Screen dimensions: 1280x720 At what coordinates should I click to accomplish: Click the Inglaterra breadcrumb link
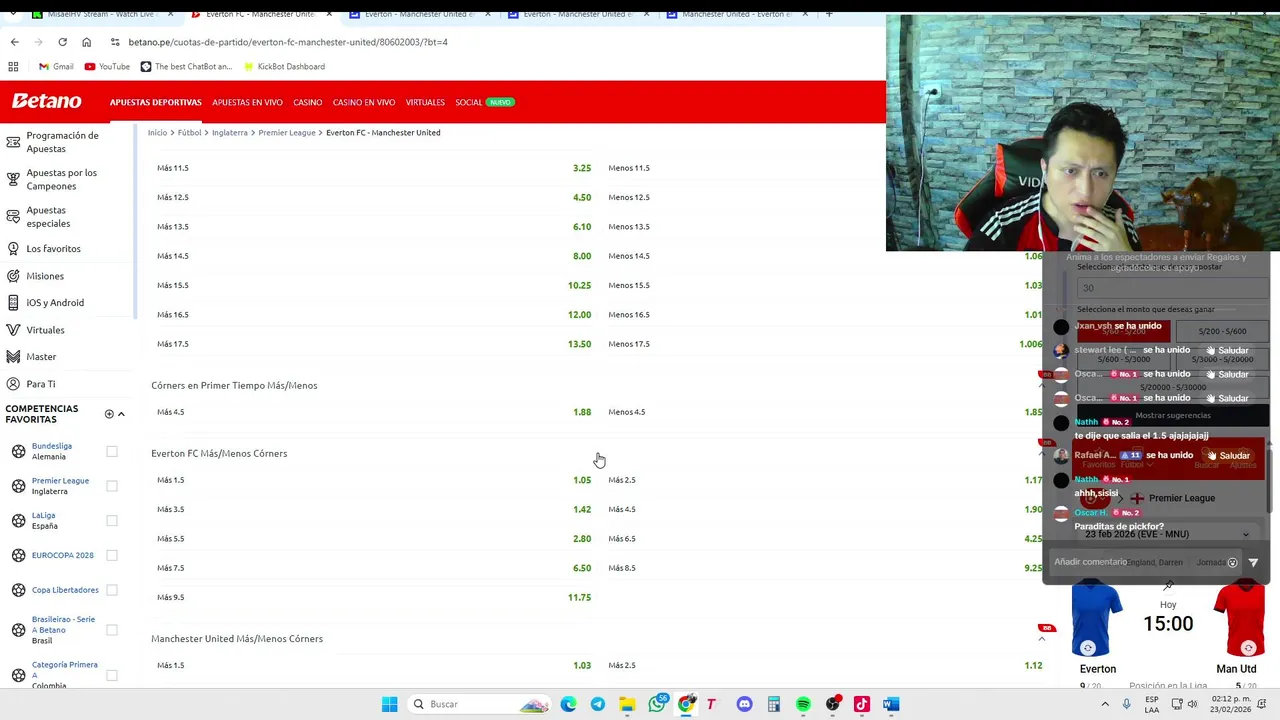pyautogui.click(x=230, y=132)
